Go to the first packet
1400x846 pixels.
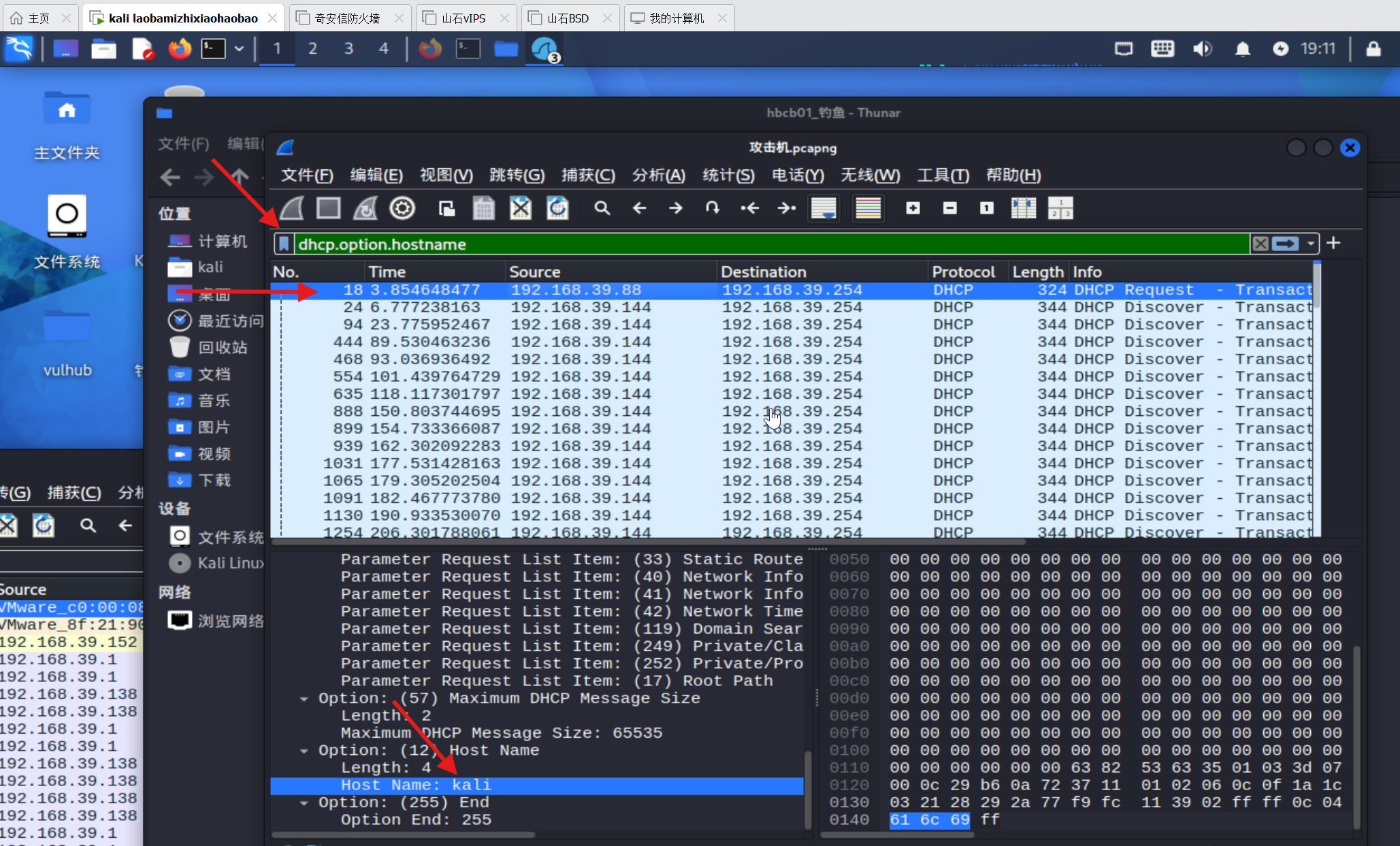(x=749, y=208)
